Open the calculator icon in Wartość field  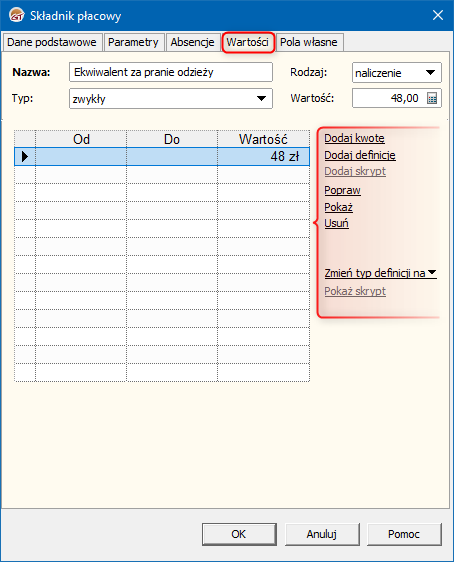432,98
